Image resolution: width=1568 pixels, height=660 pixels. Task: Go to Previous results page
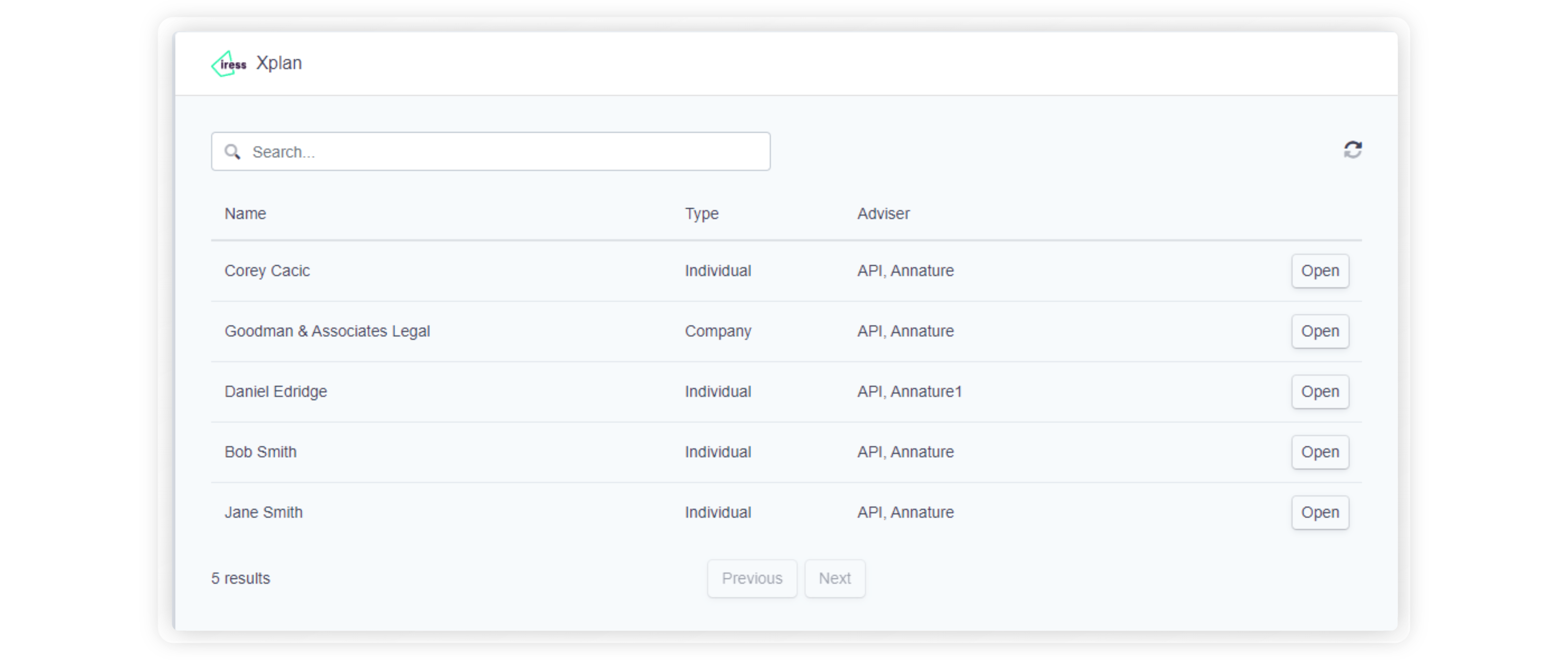click(752, 578)
